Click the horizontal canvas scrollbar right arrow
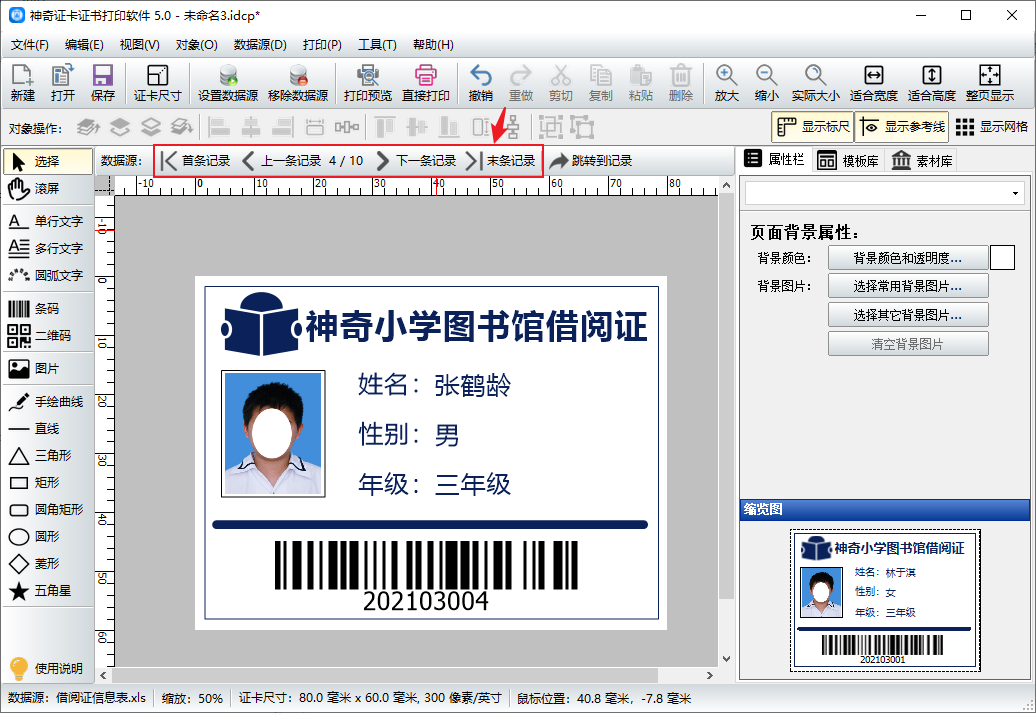 tap(710, 675)
